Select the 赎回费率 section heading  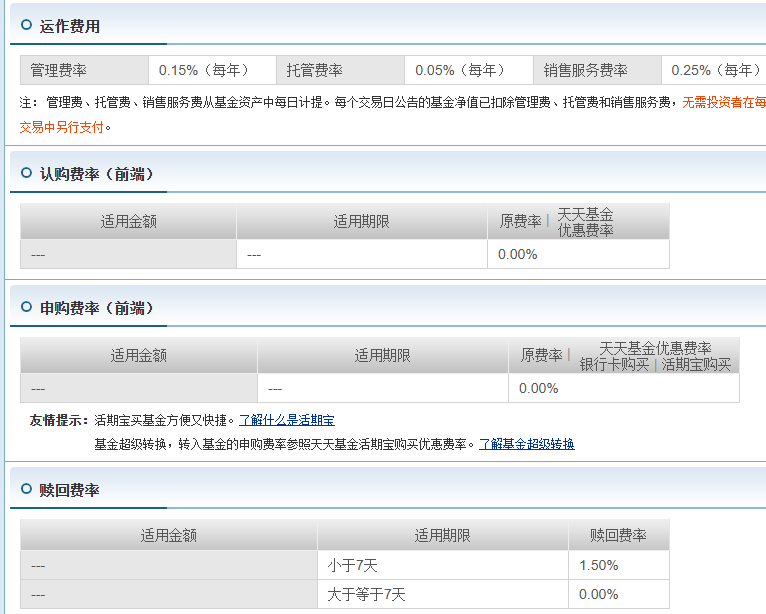69,490
